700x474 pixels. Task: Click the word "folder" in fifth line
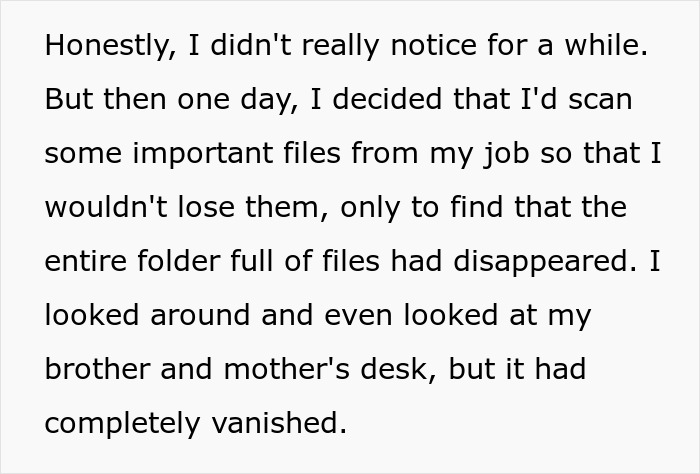(179, 261)
